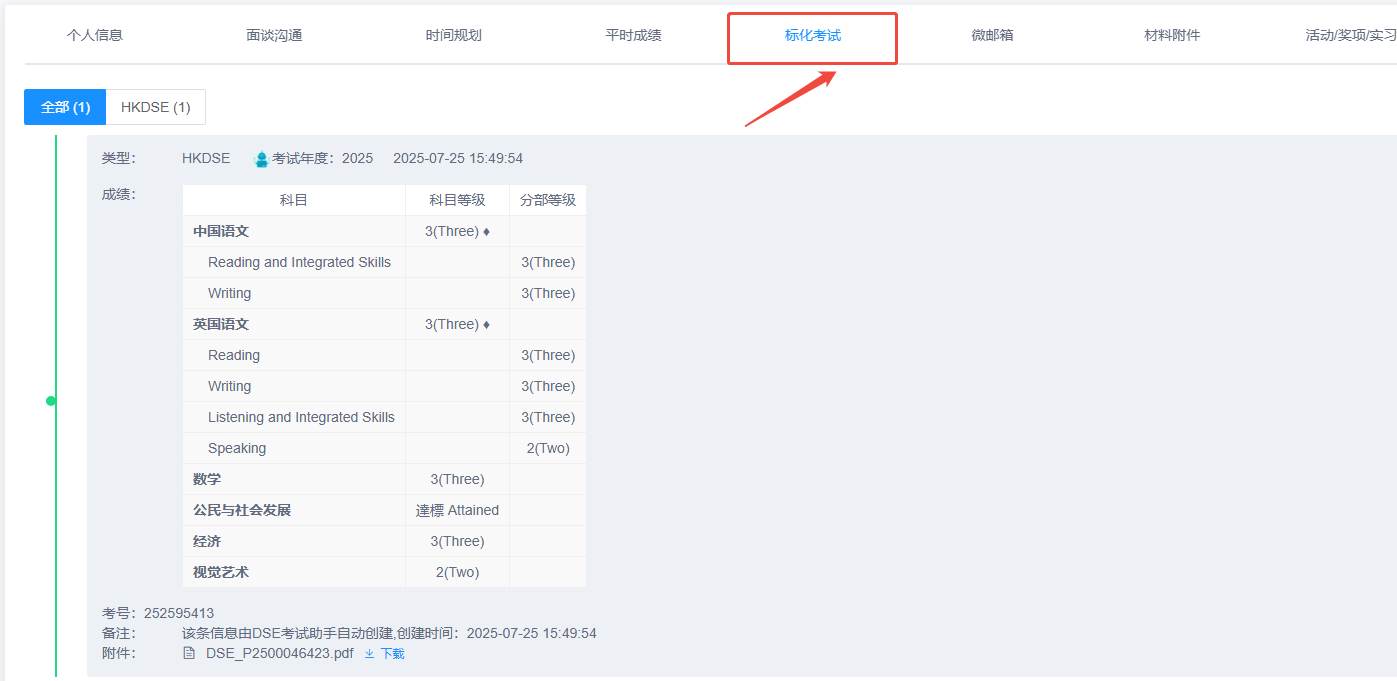Viewport: 1397px width, 681px height.
Task: Click the 中国语文 subject row
Action: click(x=384, y=231)
